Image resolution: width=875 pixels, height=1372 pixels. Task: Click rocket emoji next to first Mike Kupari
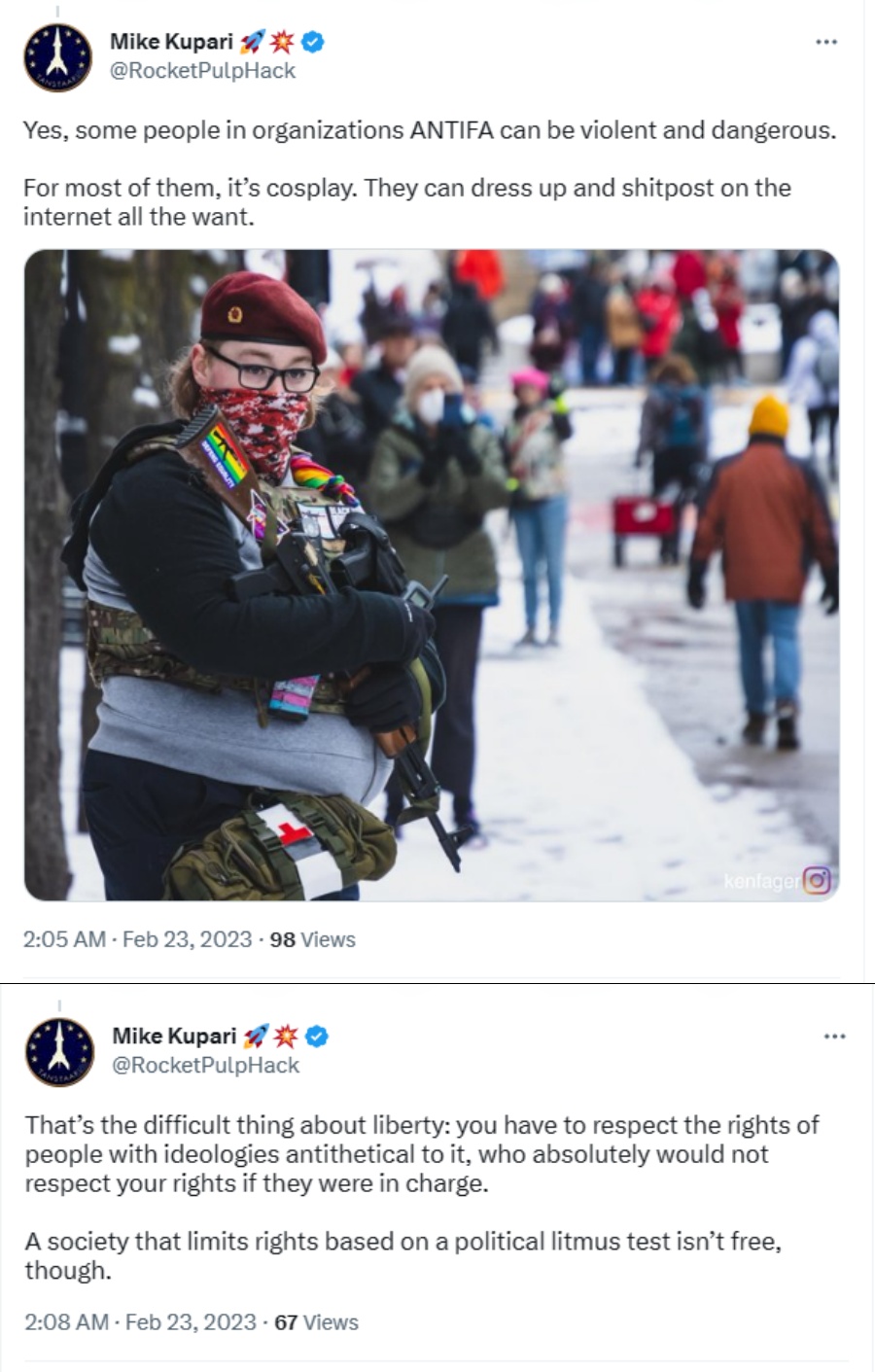point(253,42)
